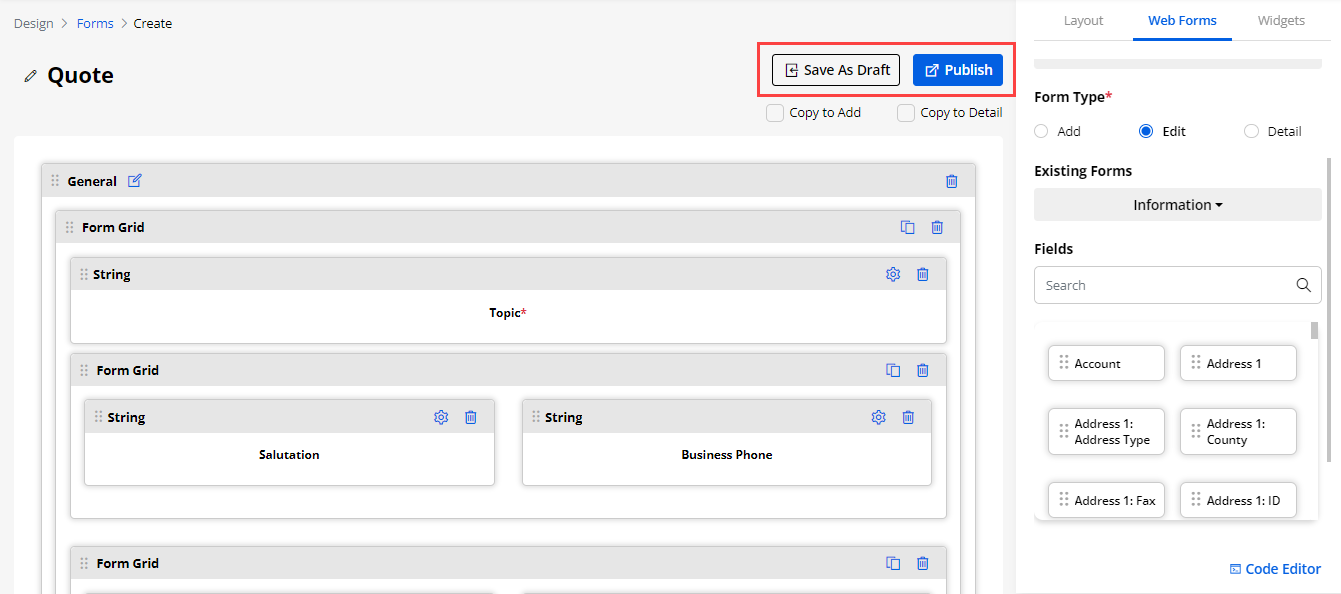The width and height of the screenshot is (1341, 594).
Task: Click the Publish button
Action: pos(957,70)
